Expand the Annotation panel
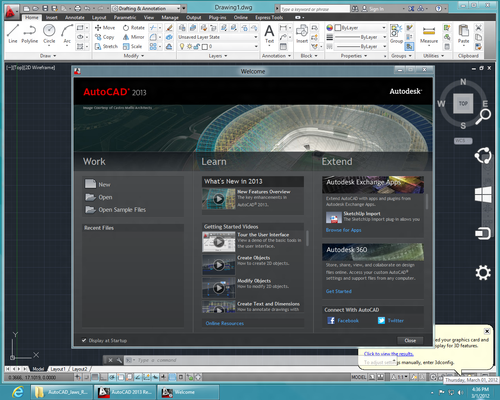This screenshot has height=400, width=500. pos(276,56)
